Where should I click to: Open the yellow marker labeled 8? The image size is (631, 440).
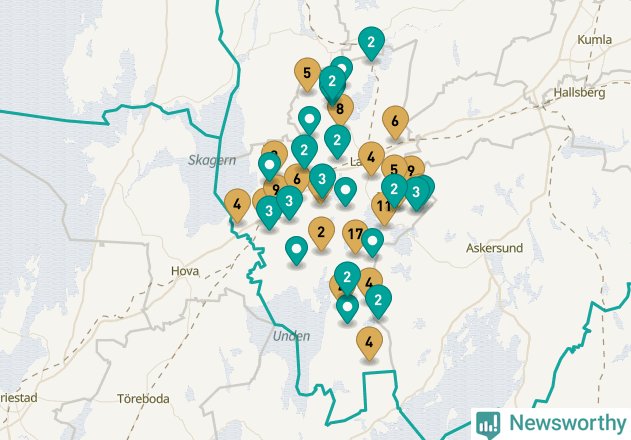pos(340,109)
